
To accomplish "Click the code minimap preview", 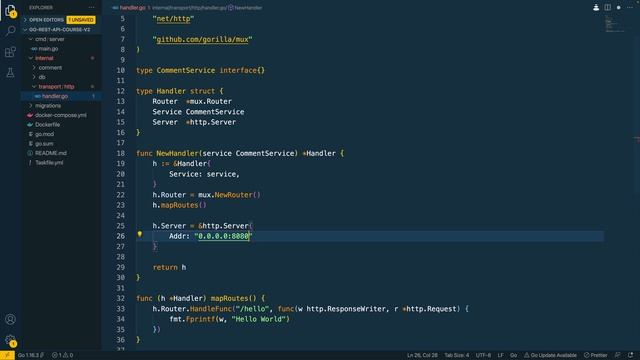I will pyautogui.click(x=615, y=24).
